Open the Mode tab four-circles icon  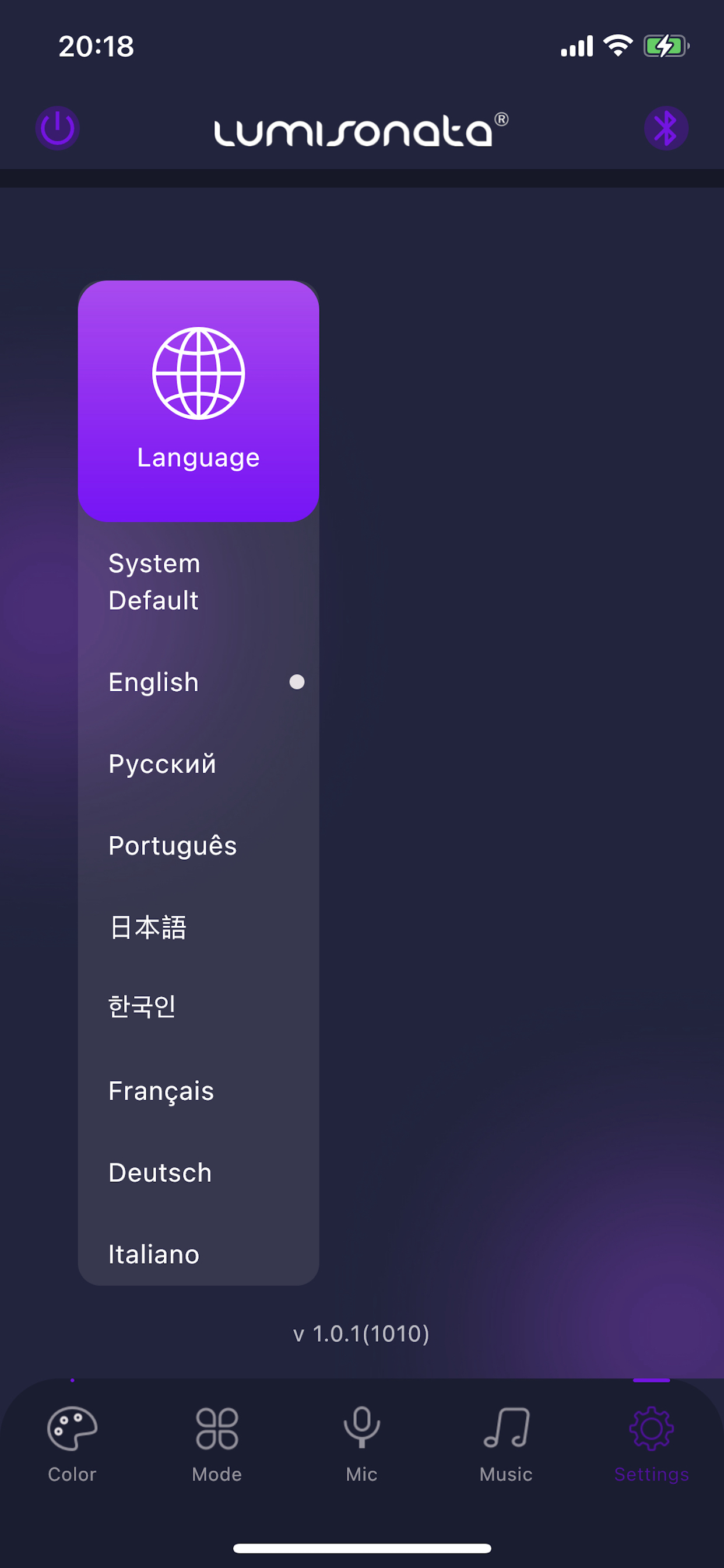pyautogui.click(x=217, y=1427)
